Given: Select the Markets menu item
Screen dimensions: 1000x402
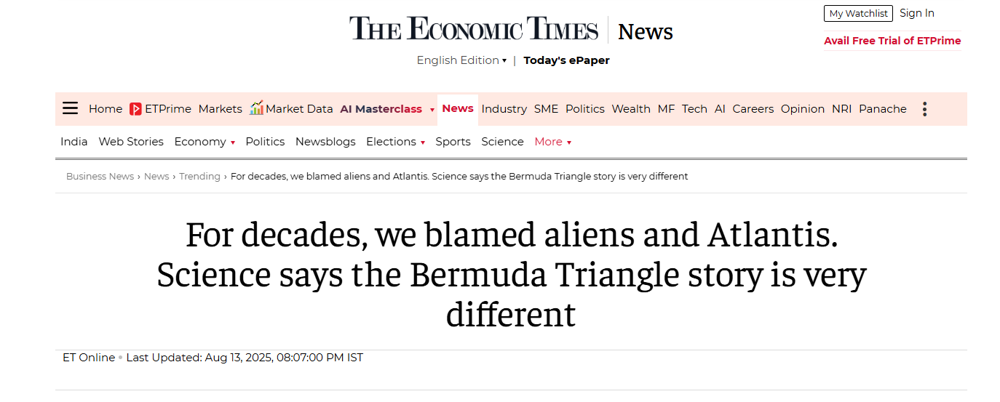Looking at the screenshot, I should tap(220, 109).
